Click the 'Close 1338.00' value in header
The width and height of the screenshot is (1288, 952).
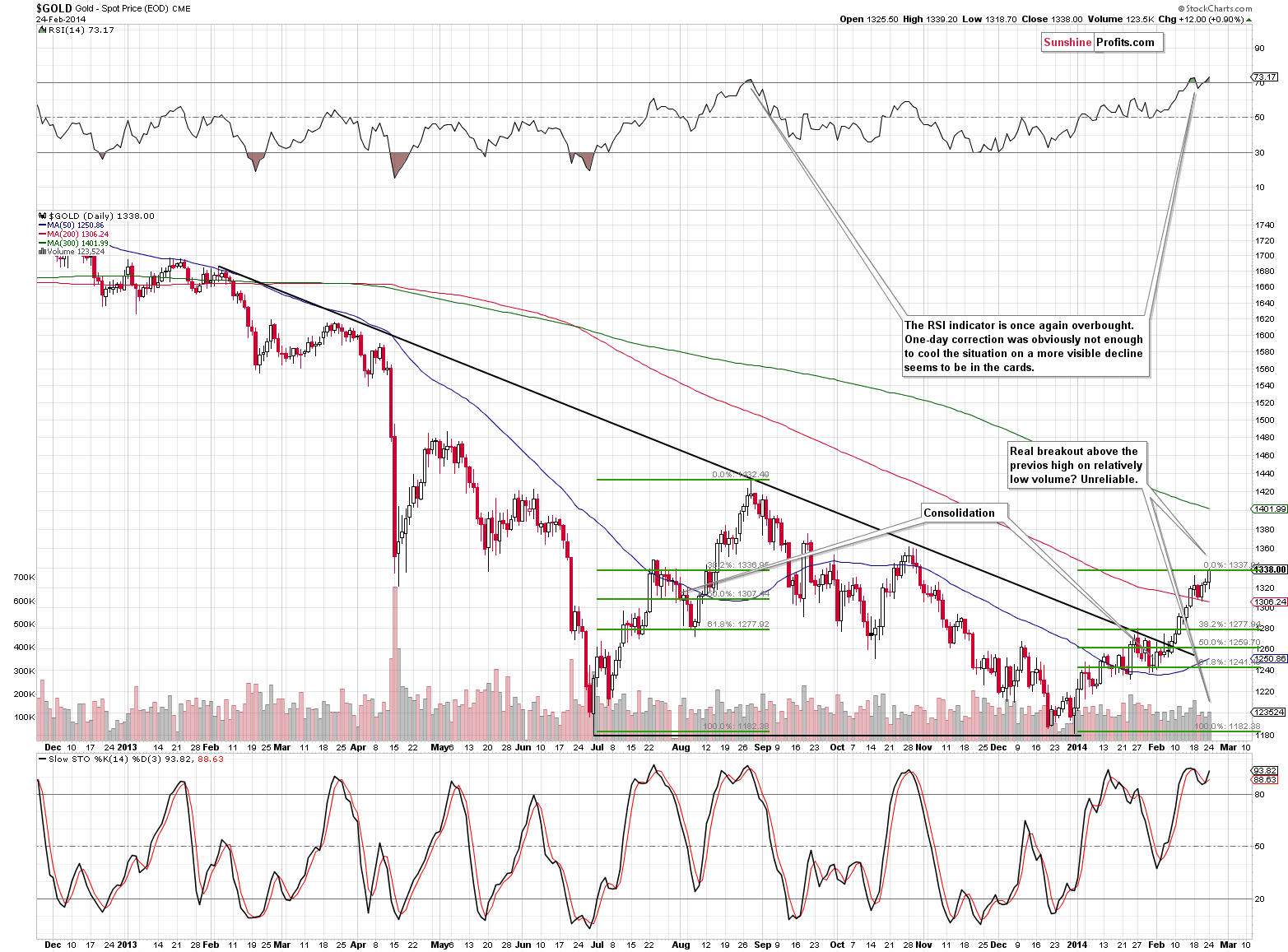pyautogui.click(x=1050, y=19)
